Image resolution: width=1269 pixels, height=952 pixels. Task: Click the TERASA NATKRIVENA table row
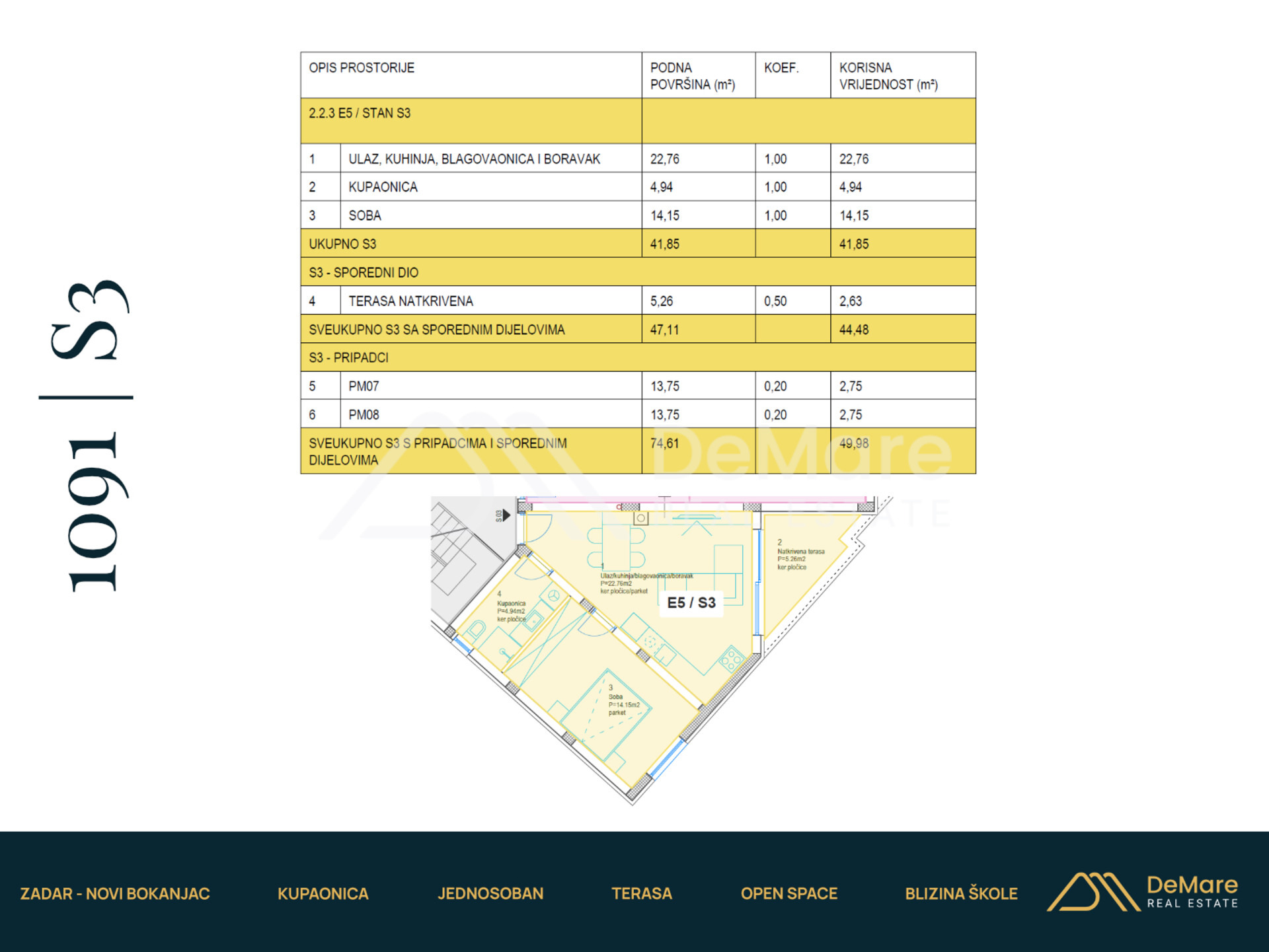click(x=638, y=301)
